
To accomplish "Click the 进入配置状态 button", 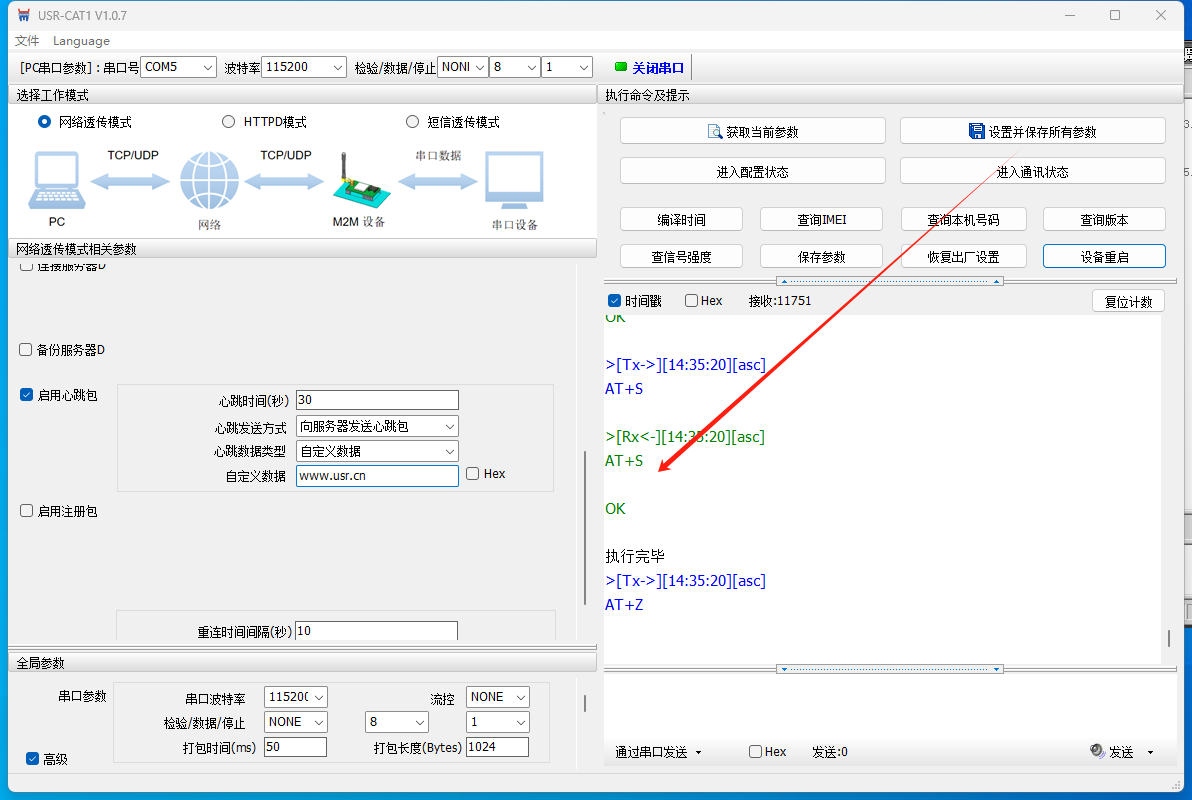I will (752, 171).
